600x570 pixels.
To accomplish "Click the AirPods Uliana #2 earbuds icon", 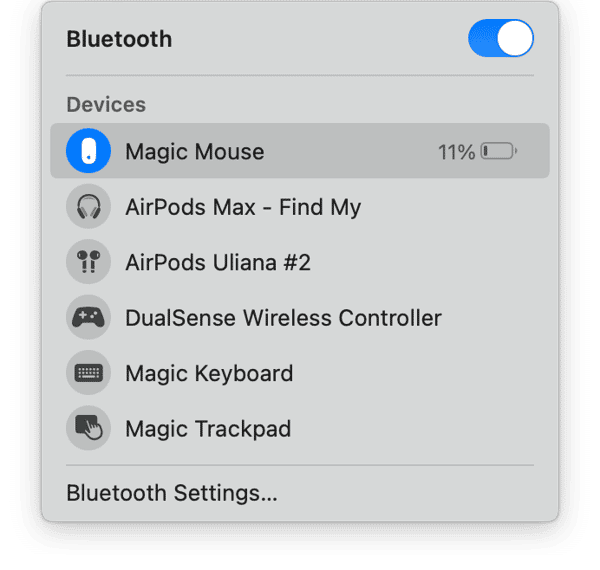I will tap(88, 263).
